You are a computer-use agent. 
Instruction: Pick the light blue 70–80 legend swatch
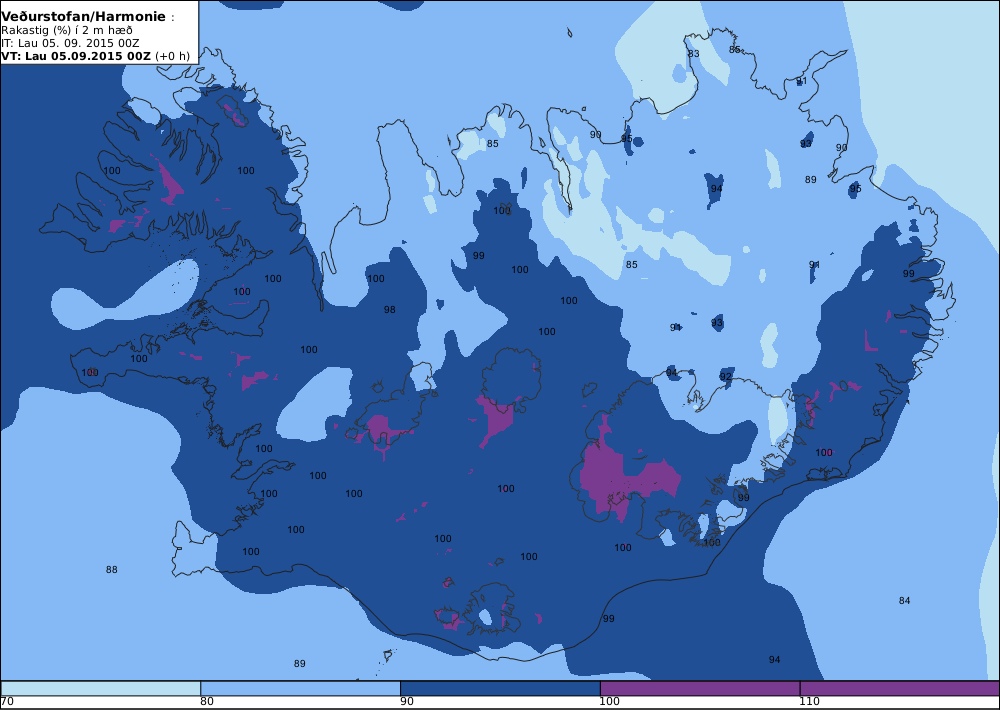[x=101, y=688]
